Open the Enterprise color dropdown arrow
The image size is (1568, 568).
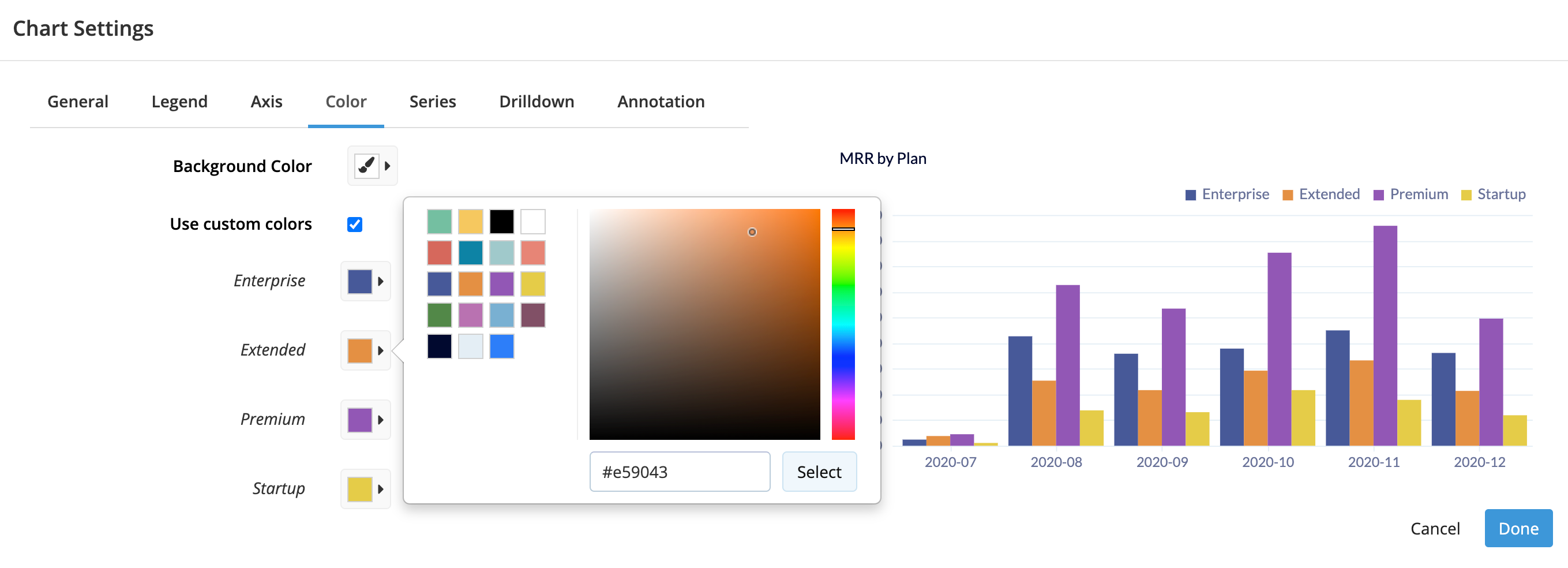pos(380,281)
